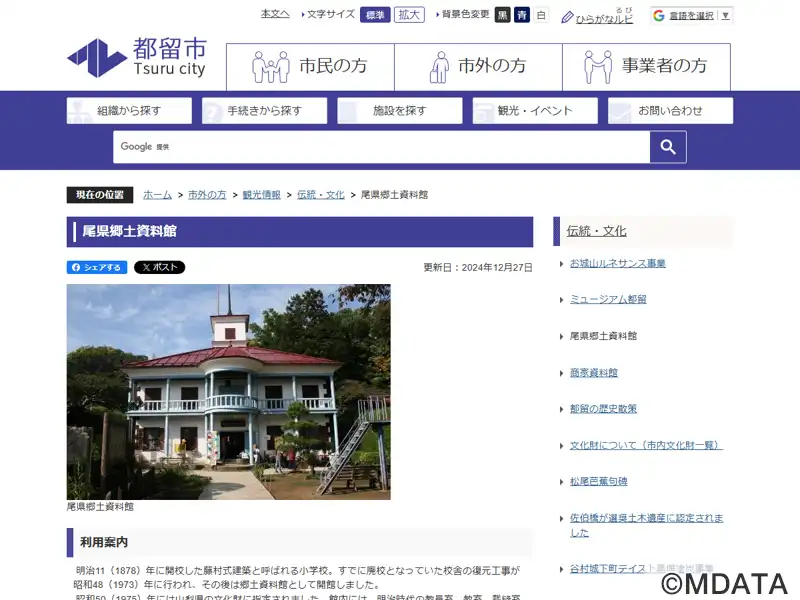
Task: Open 商家資料館 sidebar link
Action: 594,372
